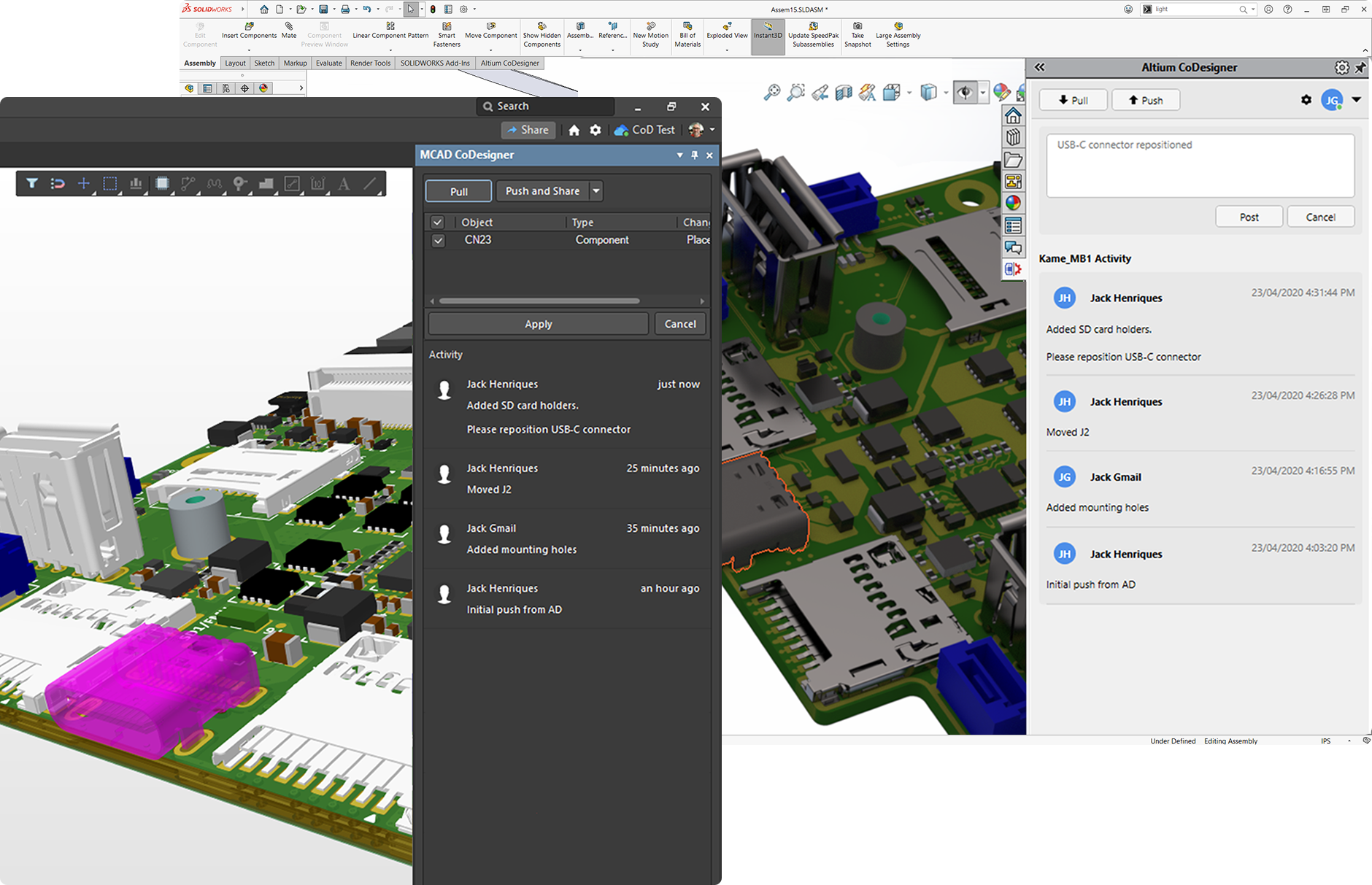Click the comment text box

(x=1200, y=166)
